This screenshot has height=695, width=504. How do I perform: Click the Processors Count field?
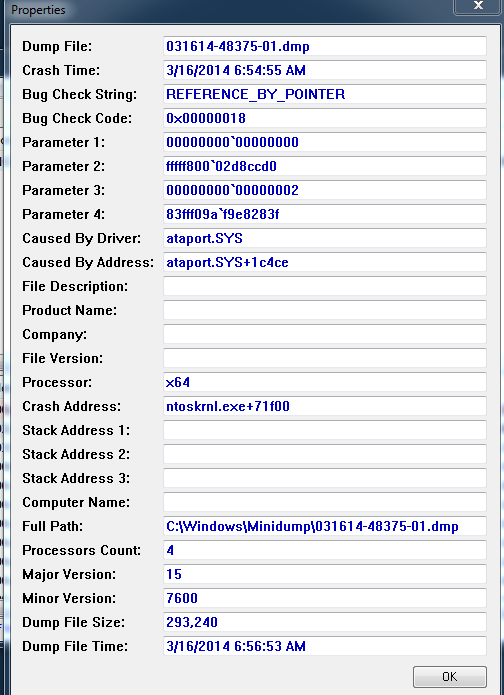pyautogui.click(x=324, y=550)
